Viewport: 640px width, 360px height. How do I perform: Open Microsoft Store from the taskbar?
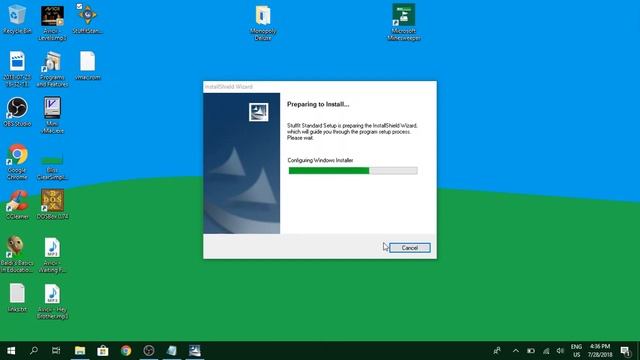[103, 351]
